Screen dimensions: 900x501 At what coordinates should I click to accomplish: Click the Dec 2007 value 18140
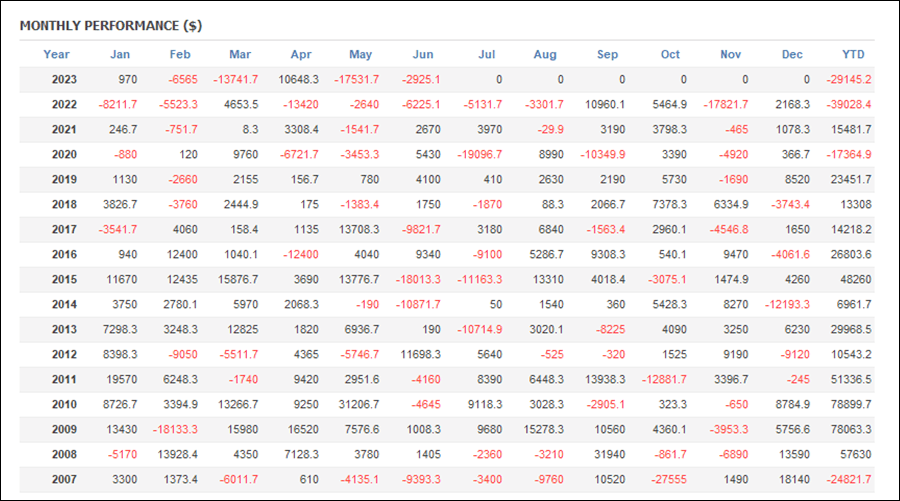[x=794, y=479]
